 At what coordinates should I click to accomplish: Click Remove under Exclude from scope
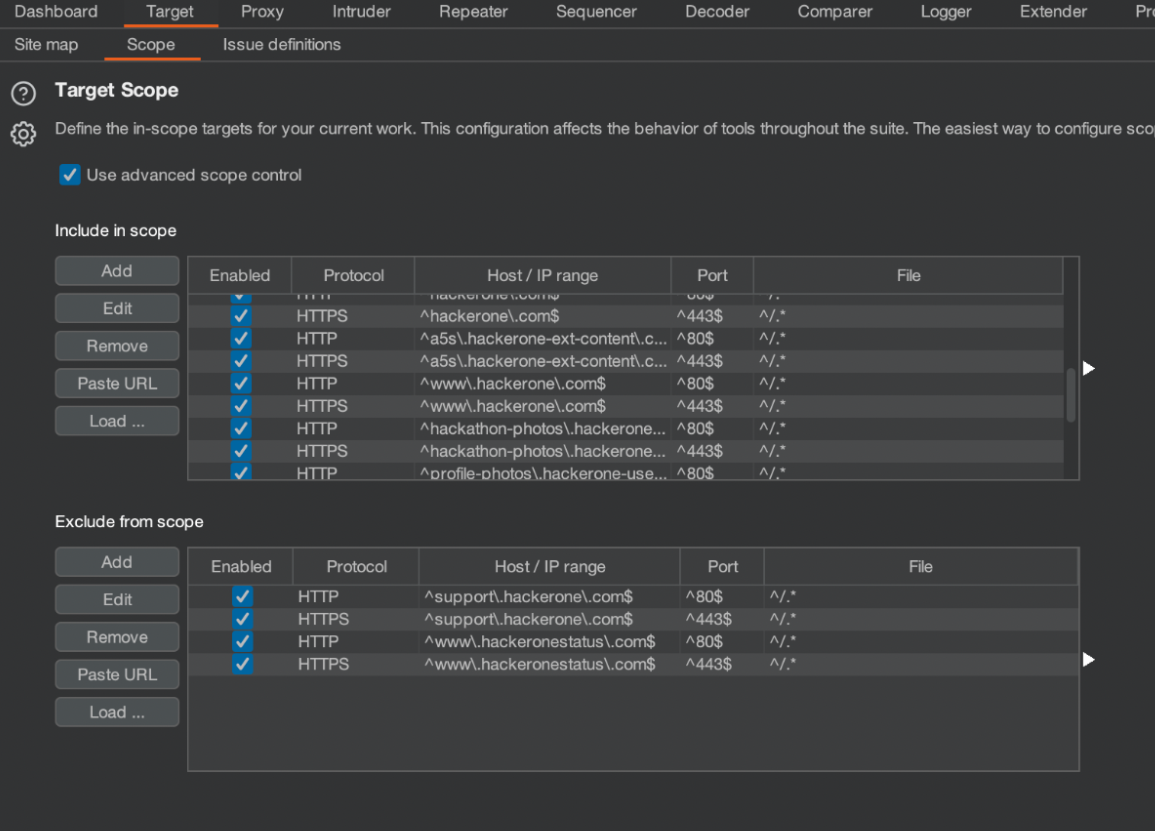(x=117, y=637)
